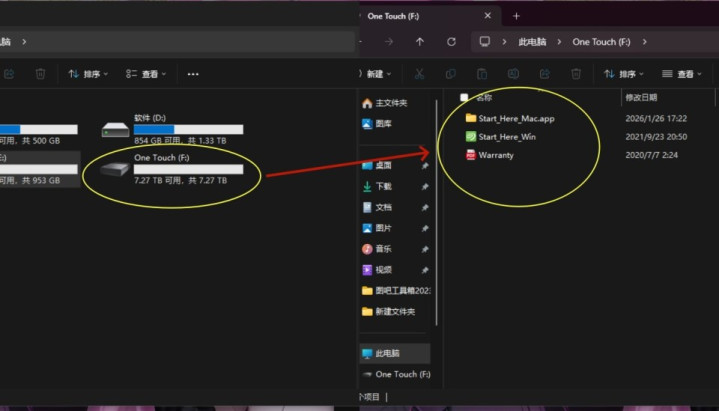Viewport: 719px width, 411px height.
Task: Click the Rename icon in right toolbar
Action: [x=513, y=74]
